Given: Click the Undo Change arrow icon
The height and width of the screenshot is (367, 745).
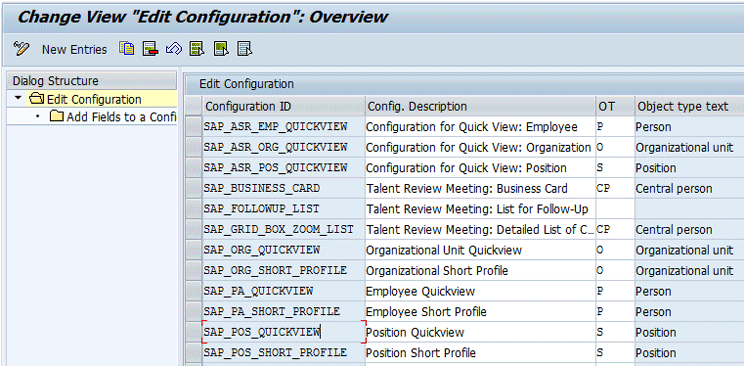Looking at the screenshot, I should [174, 48].
